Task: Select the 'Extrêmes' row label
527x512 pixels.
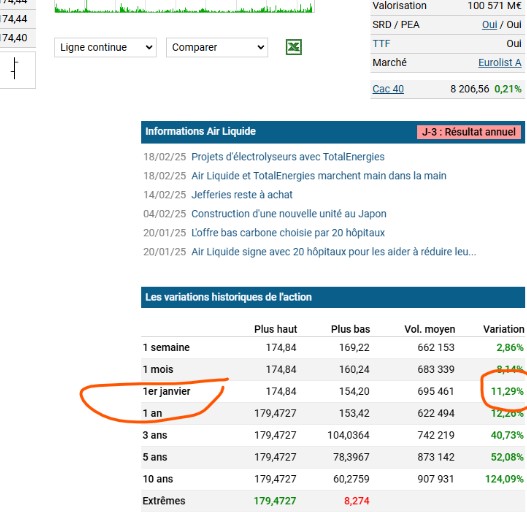Action: (164, 501)
